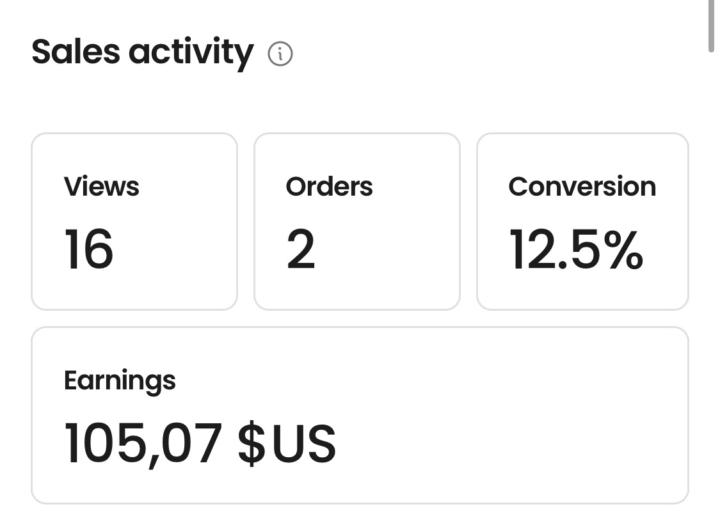Open the Earnings card
Image resolution: width=720 pixels, height=516 pixels.
coord(360,415)
